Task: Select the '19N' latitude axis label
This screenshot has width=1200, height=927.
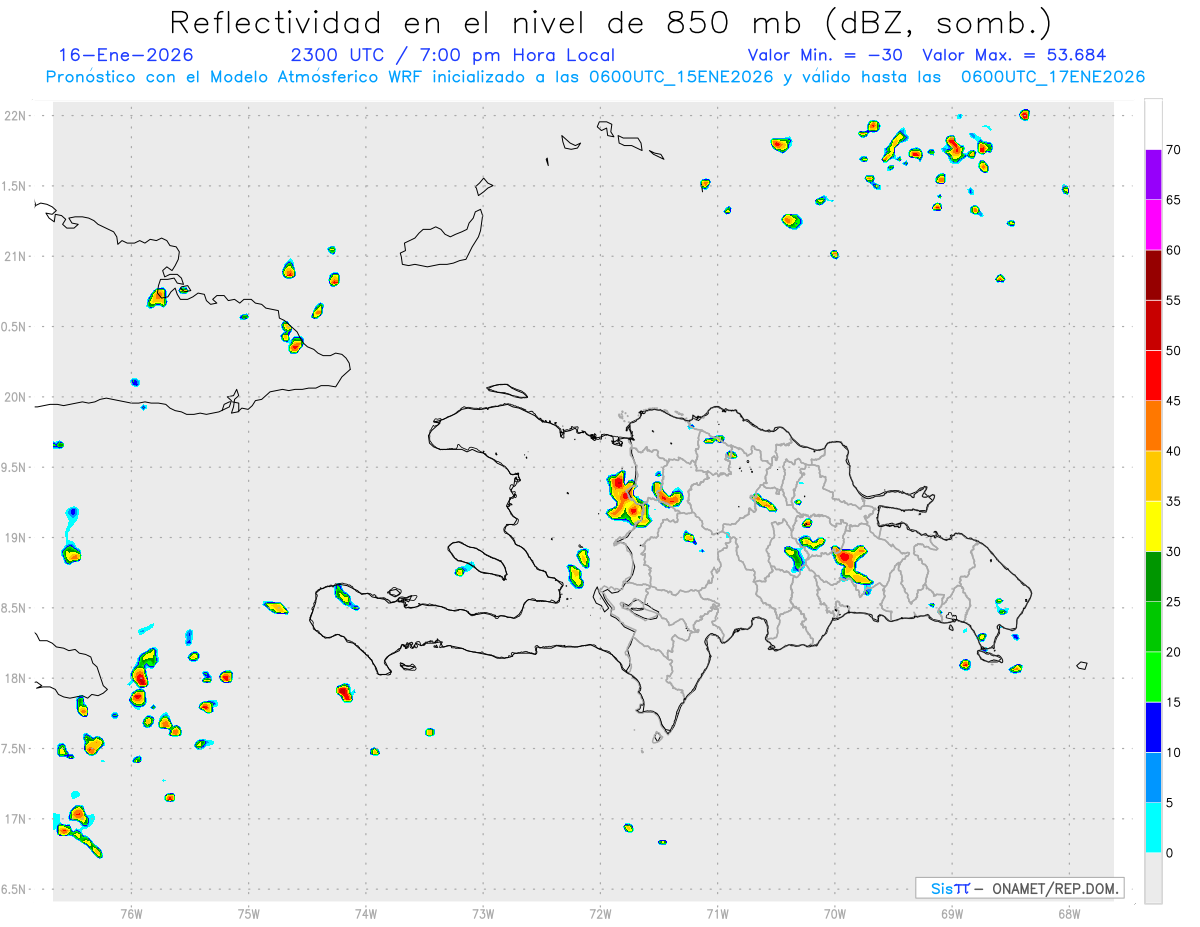Action: (16, 538)
